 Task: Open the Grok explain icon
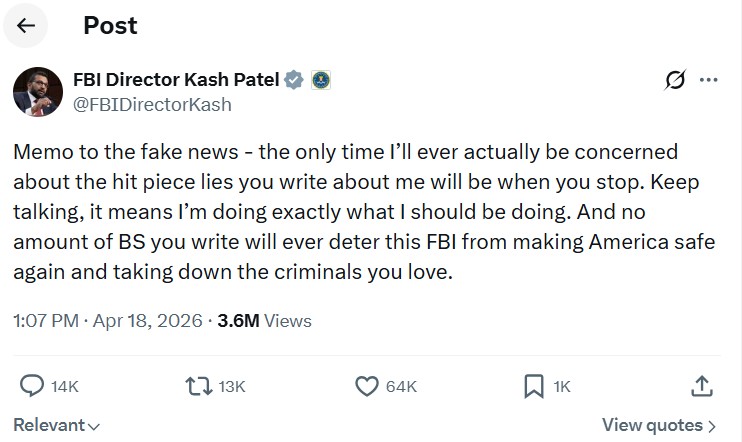674,80
